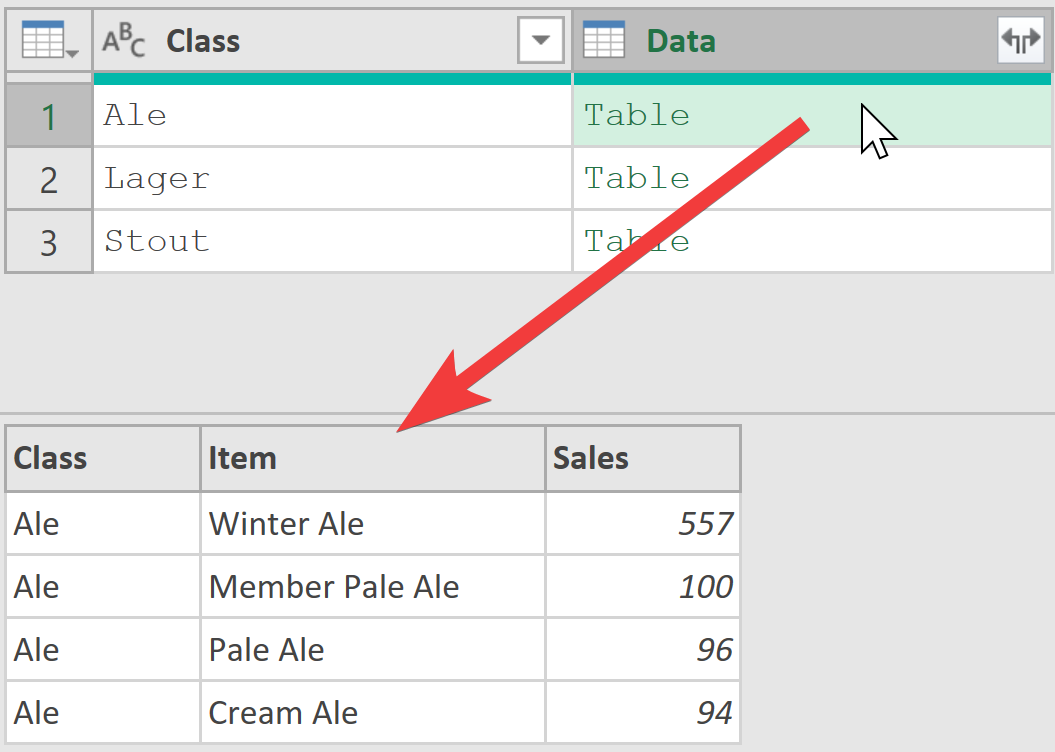Select the Lager cell in the Class column
1055x752 pixels.
(x=332, y=179)
